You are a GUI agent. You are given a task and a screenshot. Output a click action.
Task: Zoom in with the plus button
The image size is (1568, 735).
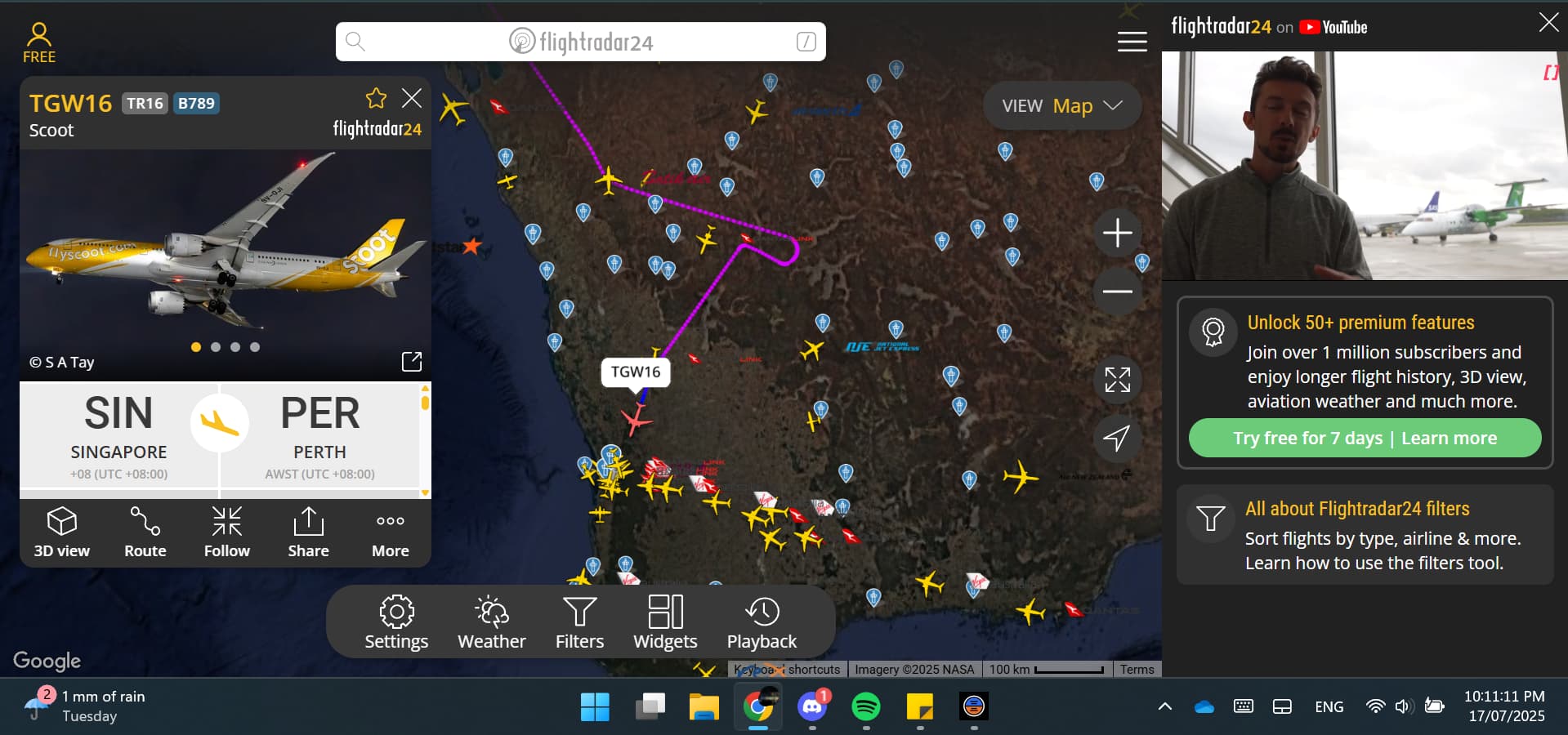[x=1117, y=234]
